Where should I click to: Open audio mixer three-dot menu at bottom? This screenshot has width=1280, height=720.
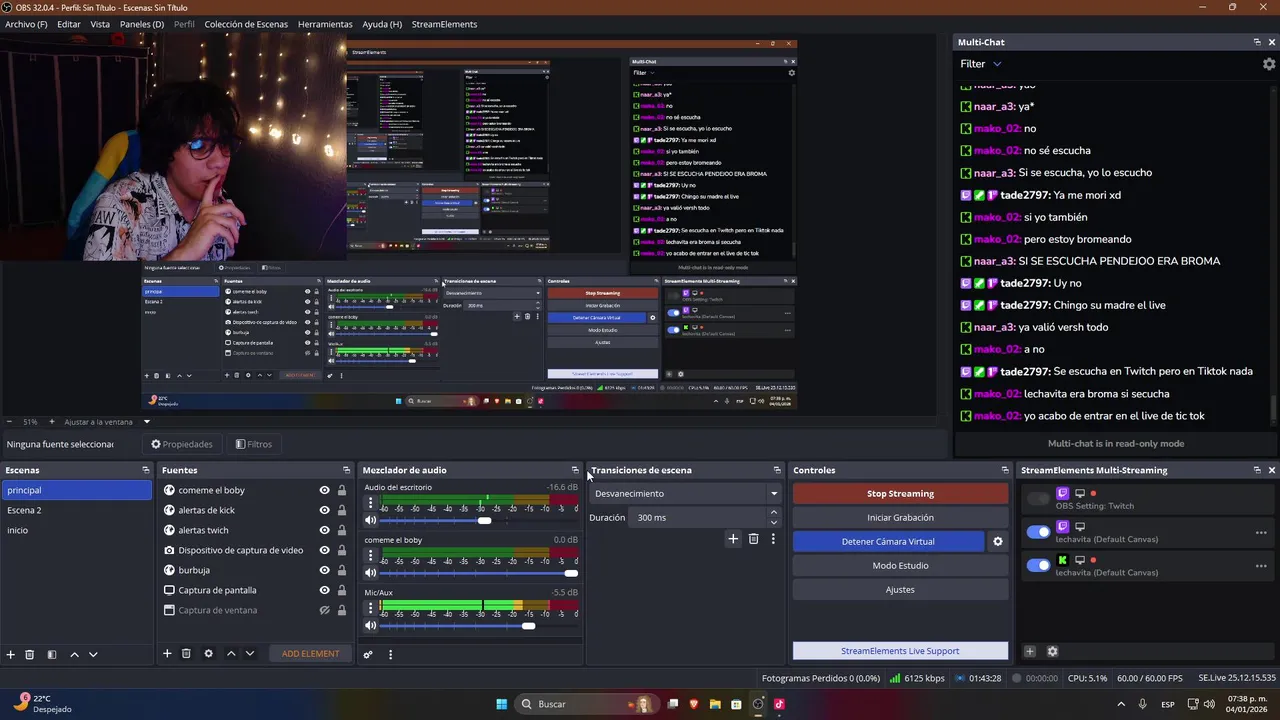coord(390,655)
